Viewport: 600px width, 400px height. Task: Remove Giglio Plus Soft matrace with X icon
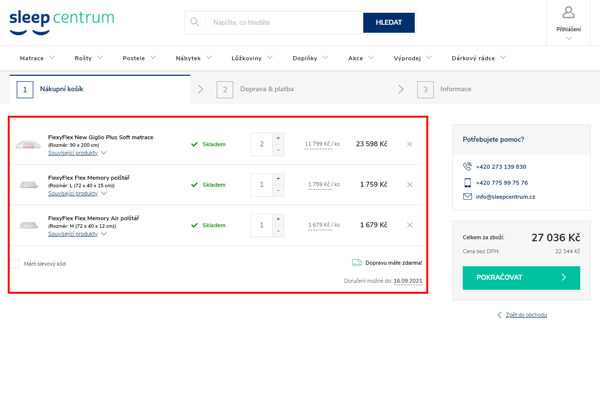[409, 144]
